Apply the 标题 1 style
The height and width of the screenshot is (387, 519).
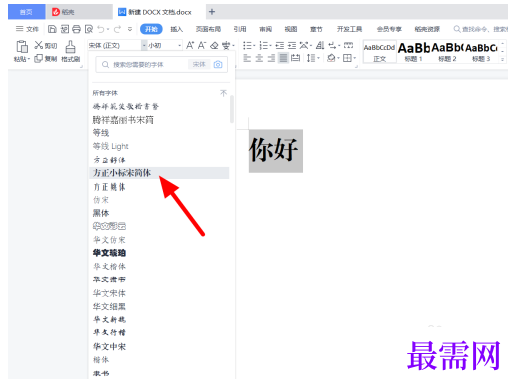pos(414,52)
